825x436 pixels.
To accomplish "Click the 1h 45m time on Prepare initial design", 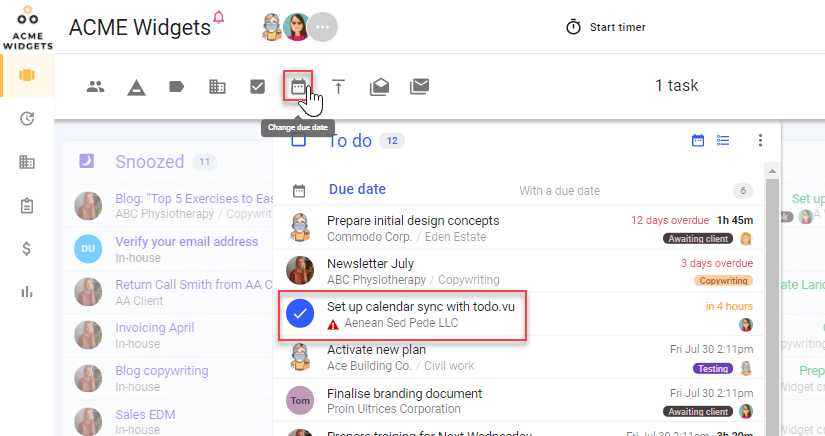I will (735, 220).
